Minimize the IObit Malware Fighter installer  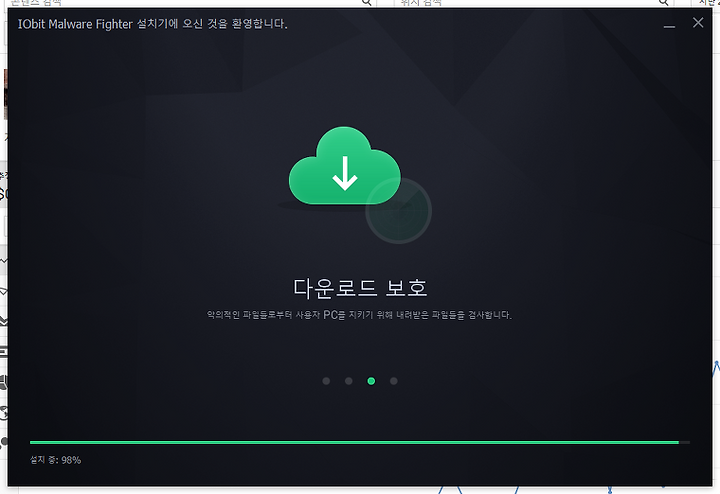coord(669,27)
